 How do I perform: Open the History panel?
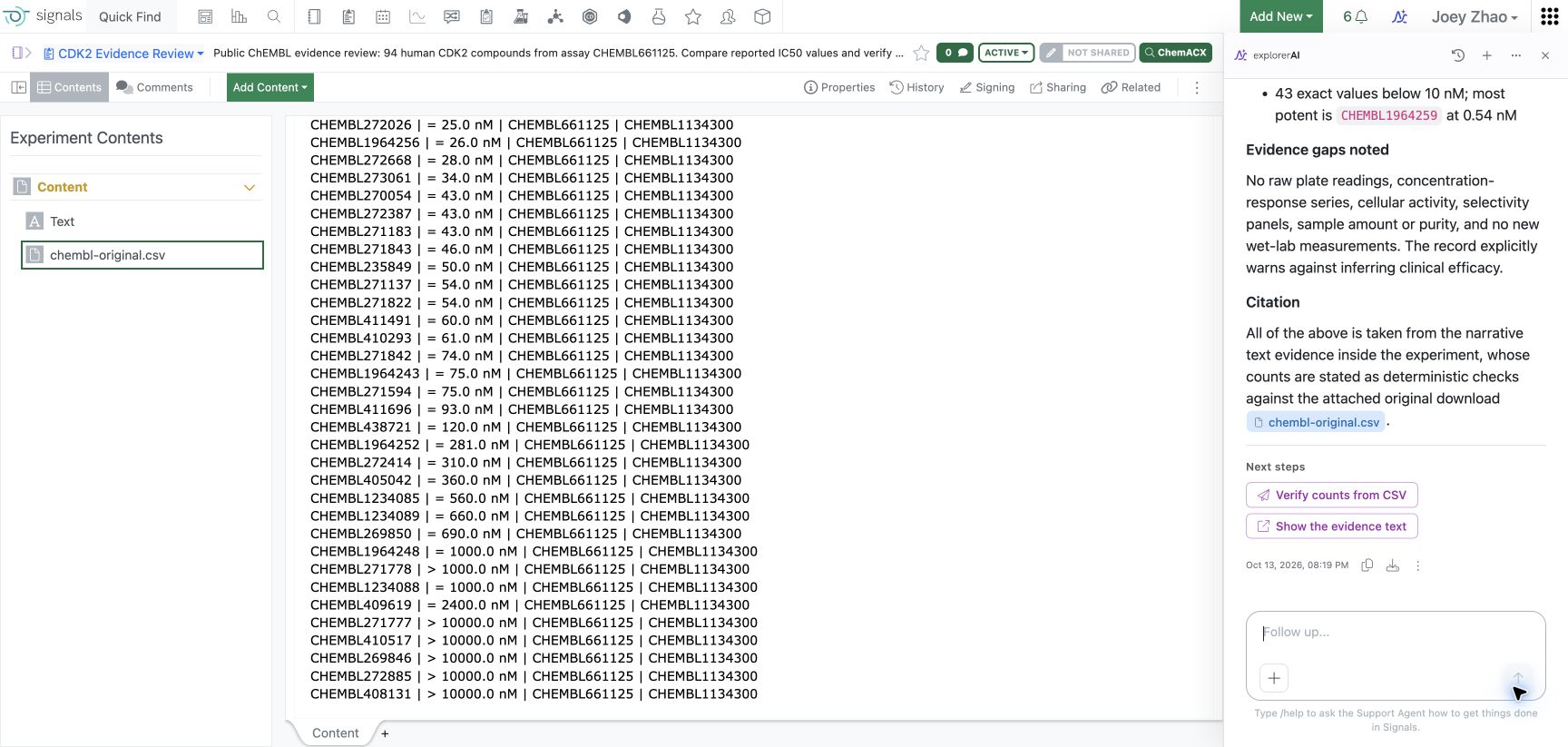[x=916, y=87]
